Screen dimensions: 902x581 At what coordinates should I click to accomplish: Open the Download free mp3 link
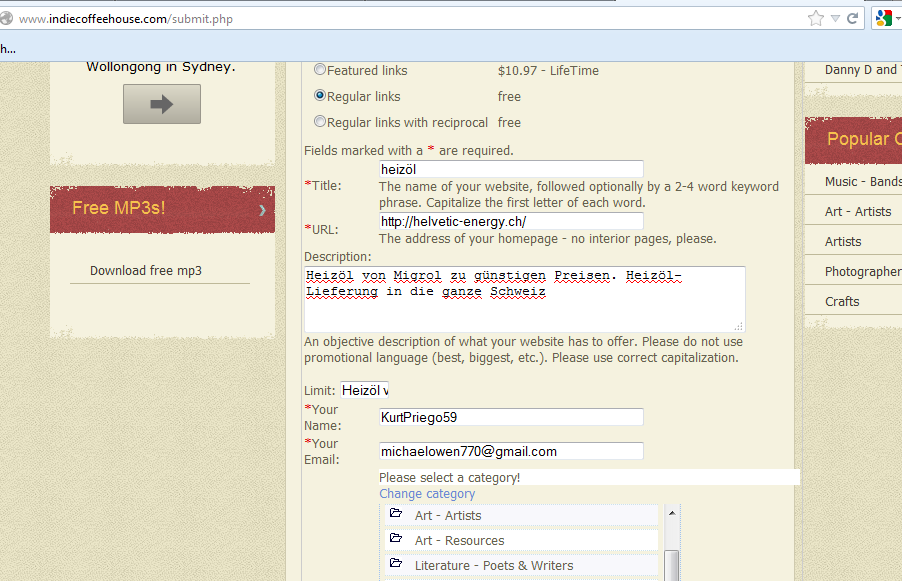click(x=146, y=270)
